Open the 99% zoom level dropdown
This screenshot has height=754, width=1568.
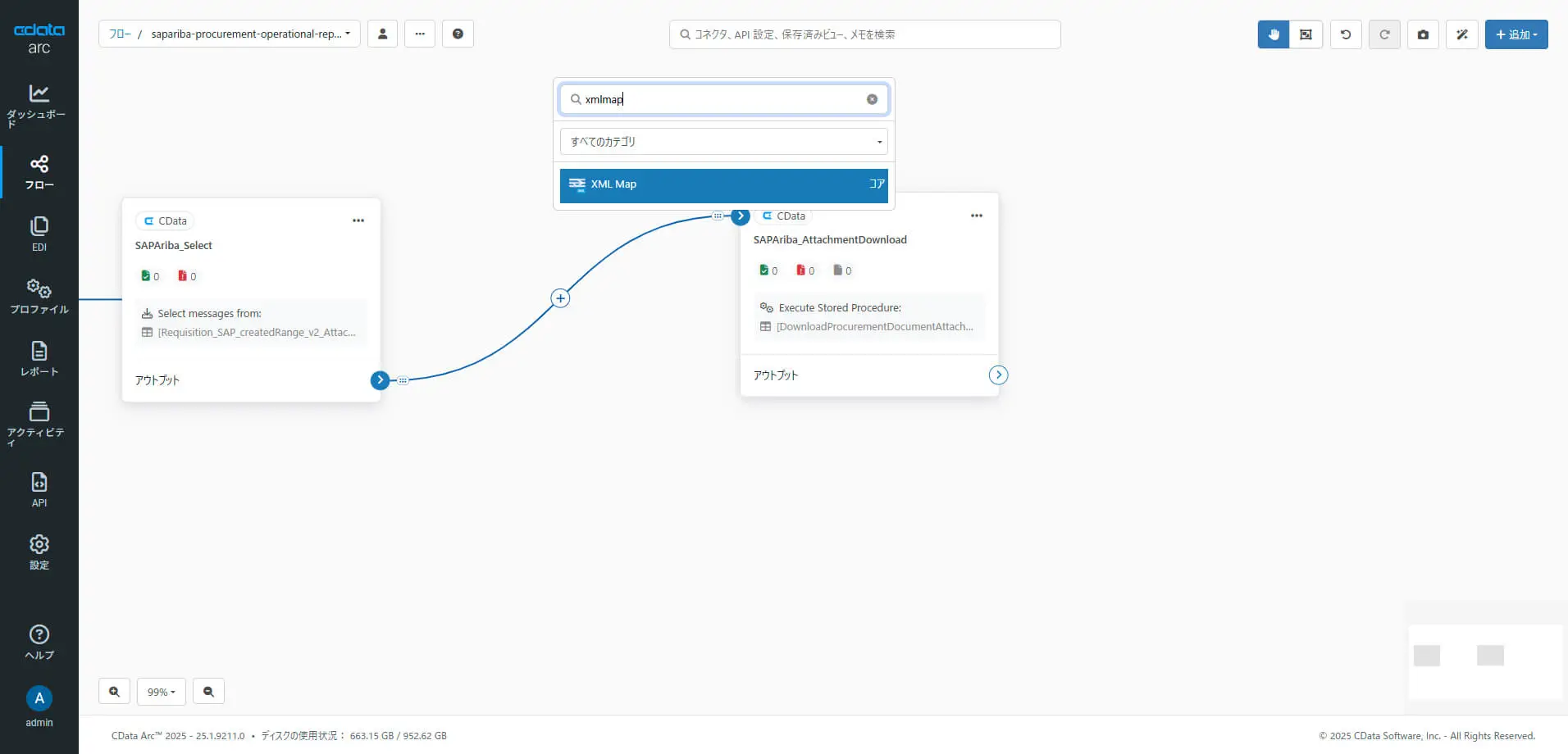point(161,692)
